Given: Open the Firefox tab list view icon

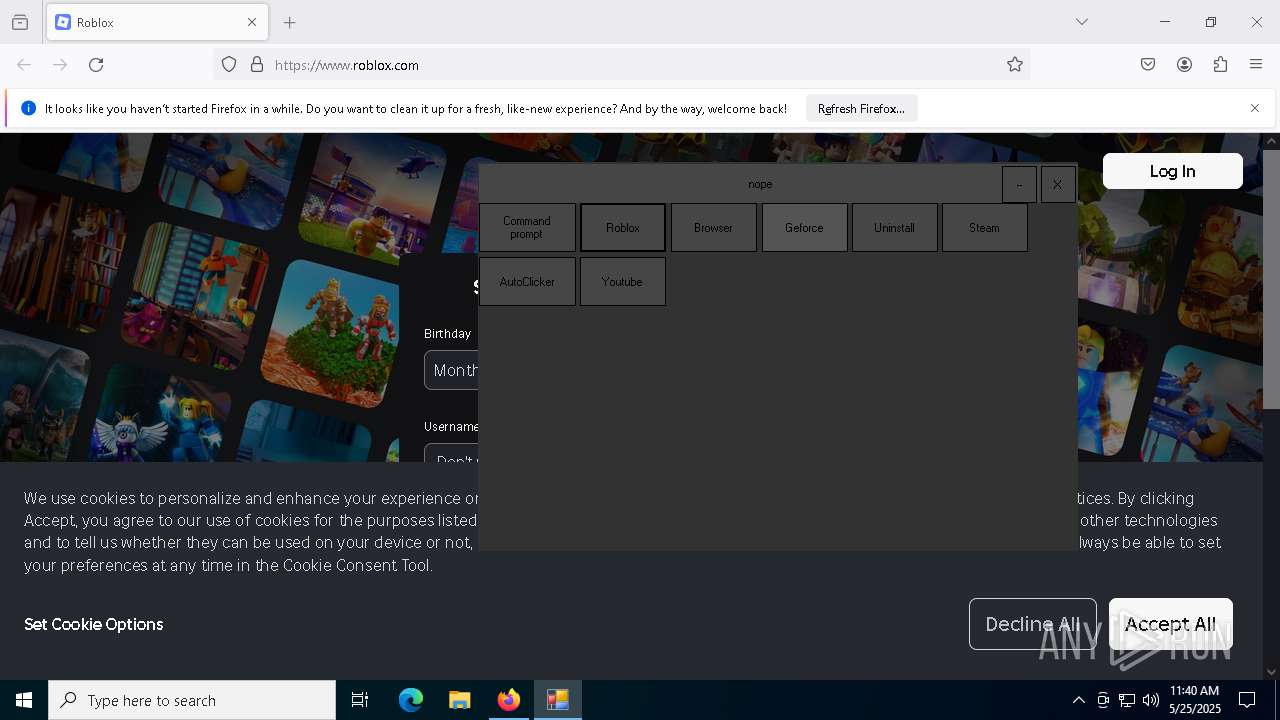Looking at the screenshot, I should click(x=20, y=22).
